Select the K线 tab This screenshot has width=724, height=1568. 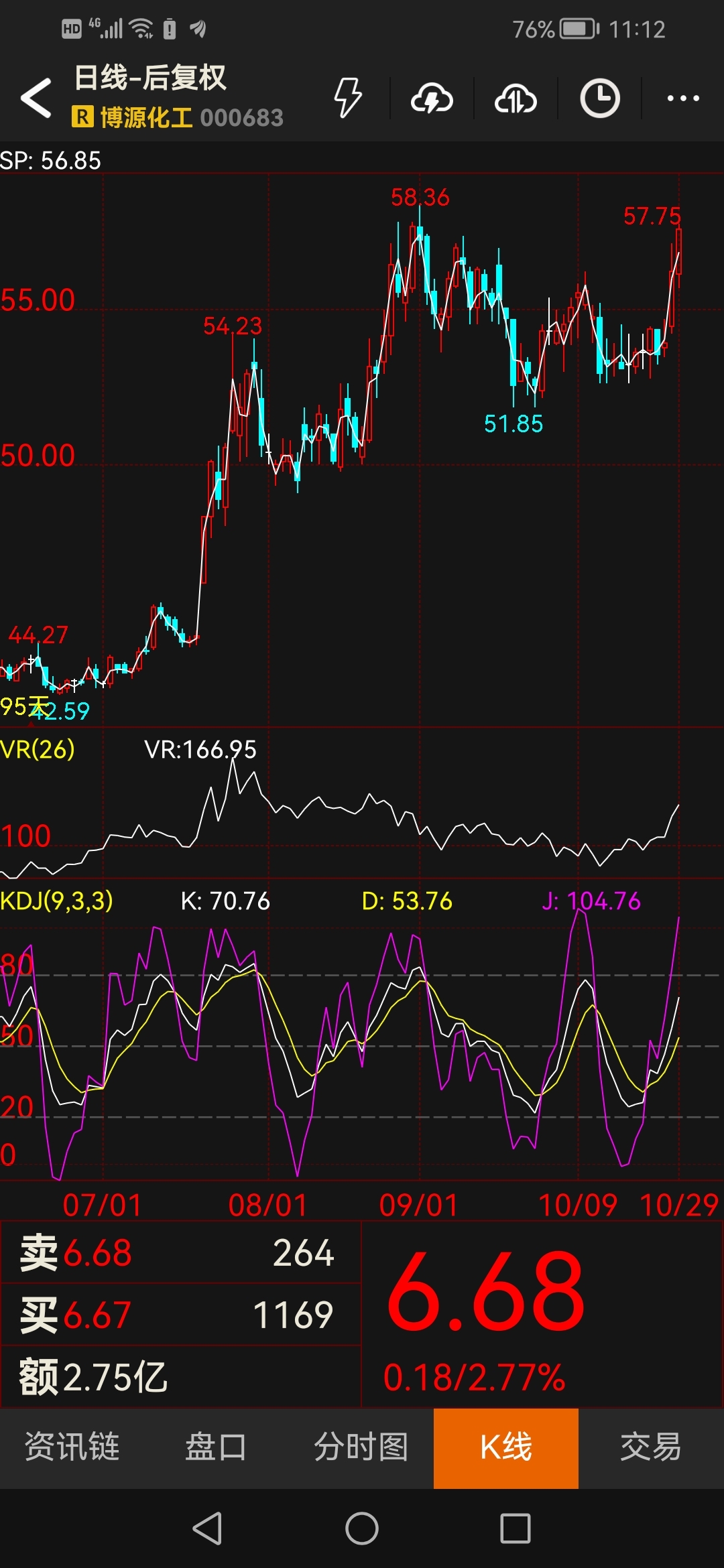[506, 1447]
